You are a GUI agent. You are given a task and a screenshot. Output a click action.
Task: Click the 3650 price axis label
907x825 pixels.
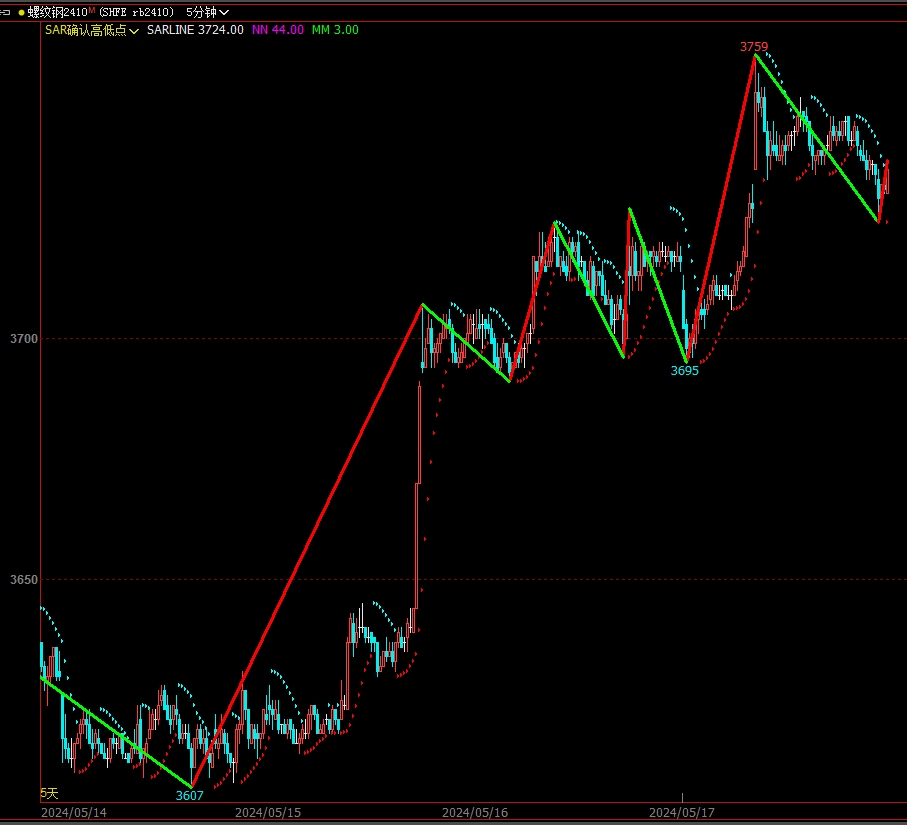(23, 580)
